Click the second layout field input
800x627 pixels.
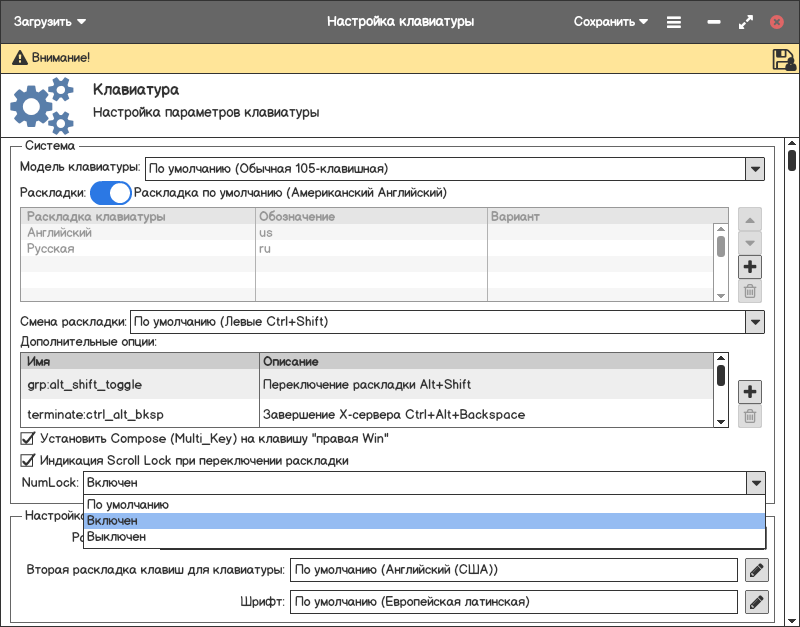tap(513, 570)
